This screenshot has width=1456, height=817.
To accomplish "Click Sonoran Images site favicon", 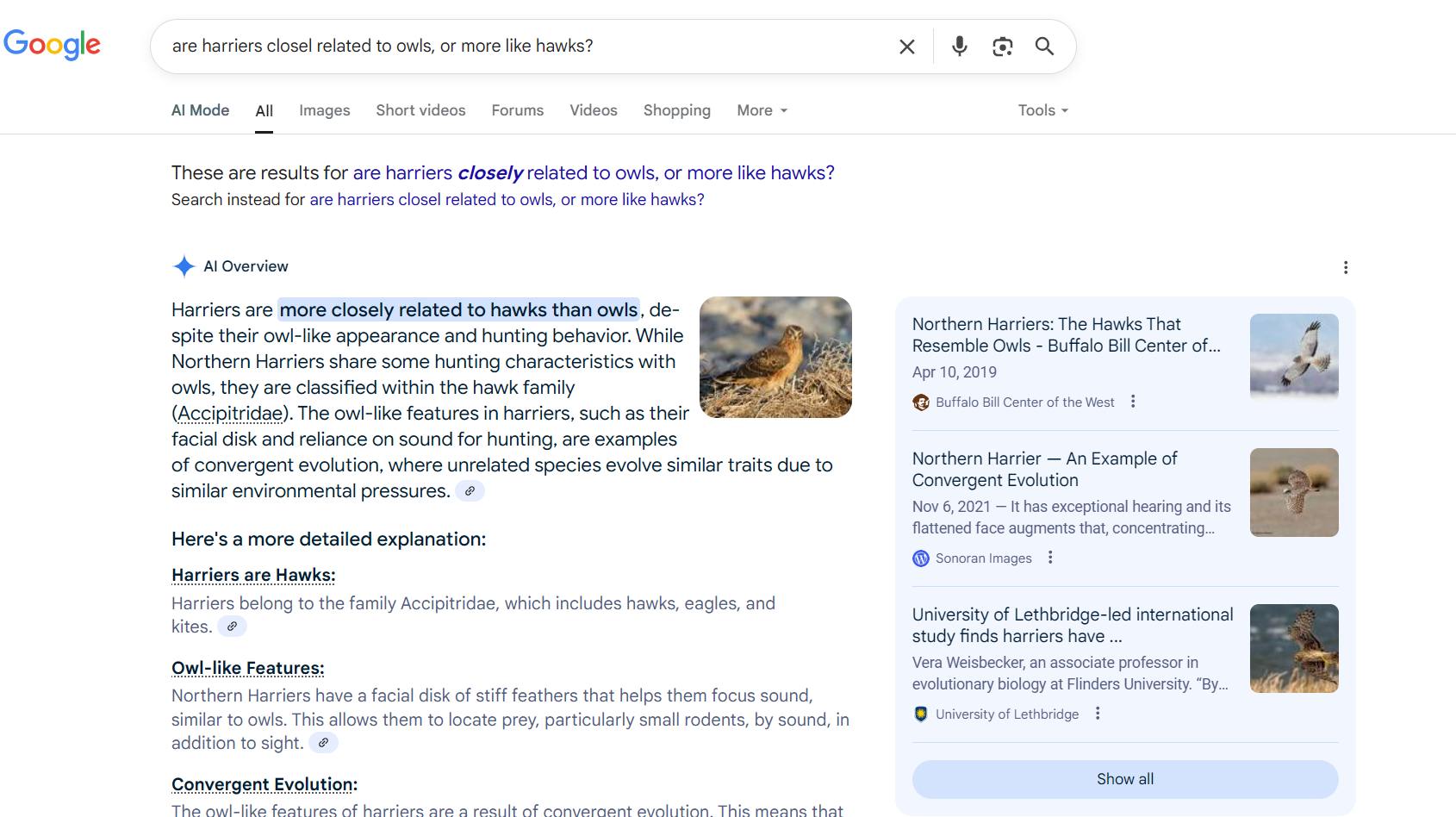I will click(x=921, y=558).
